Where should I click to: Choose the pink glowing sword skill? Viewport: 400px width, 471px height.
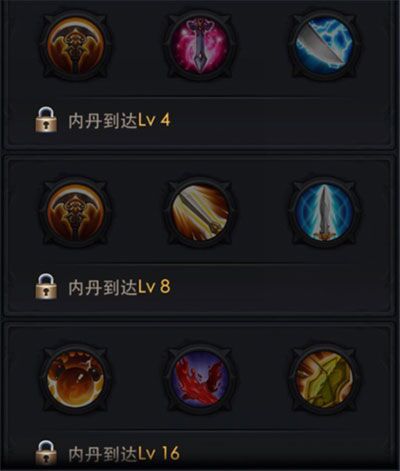pyautogui.click(x=199, y=45)
